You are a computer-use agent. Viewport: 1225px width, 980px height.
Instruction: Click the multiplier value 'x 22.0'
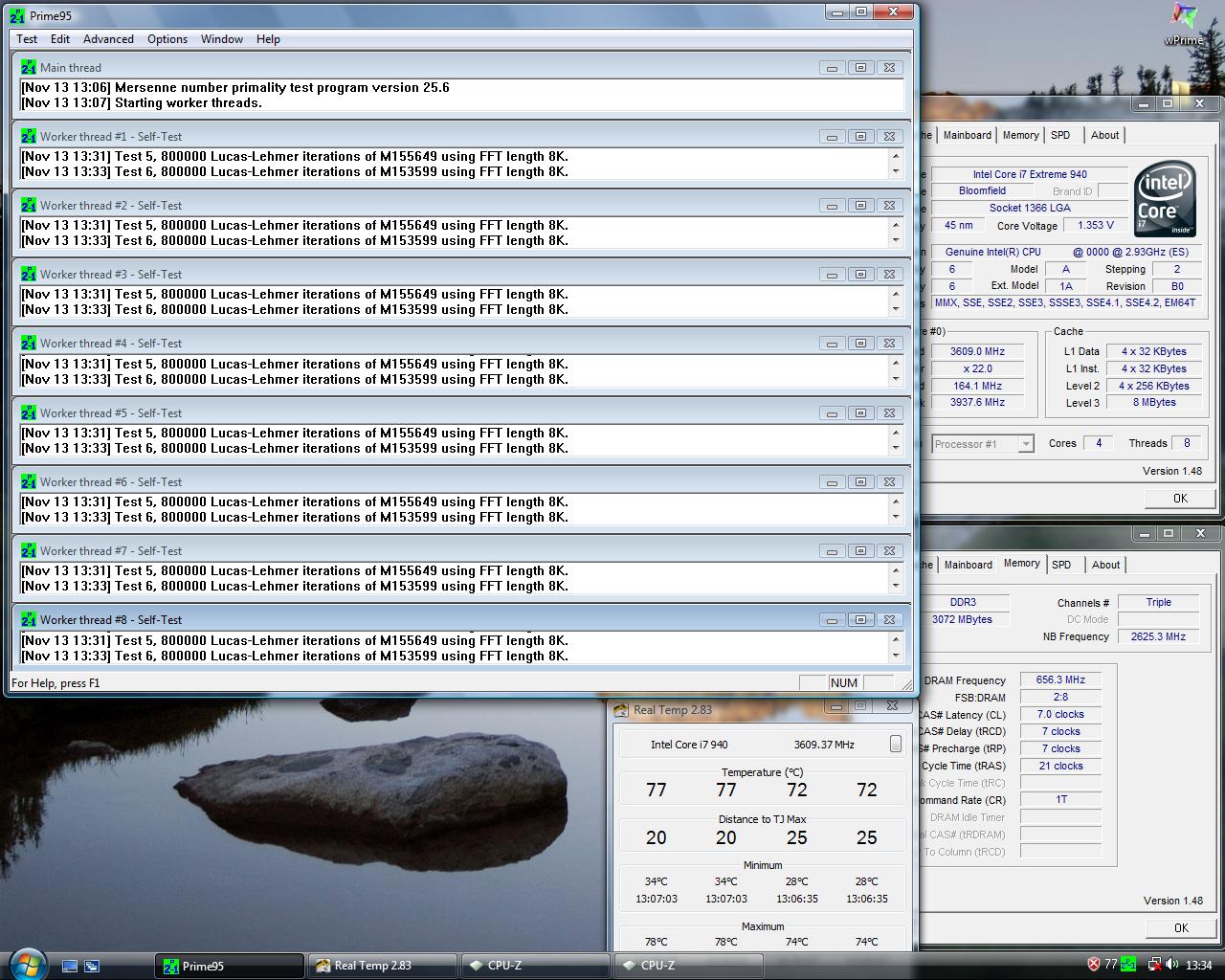click(x=977, y=368)
